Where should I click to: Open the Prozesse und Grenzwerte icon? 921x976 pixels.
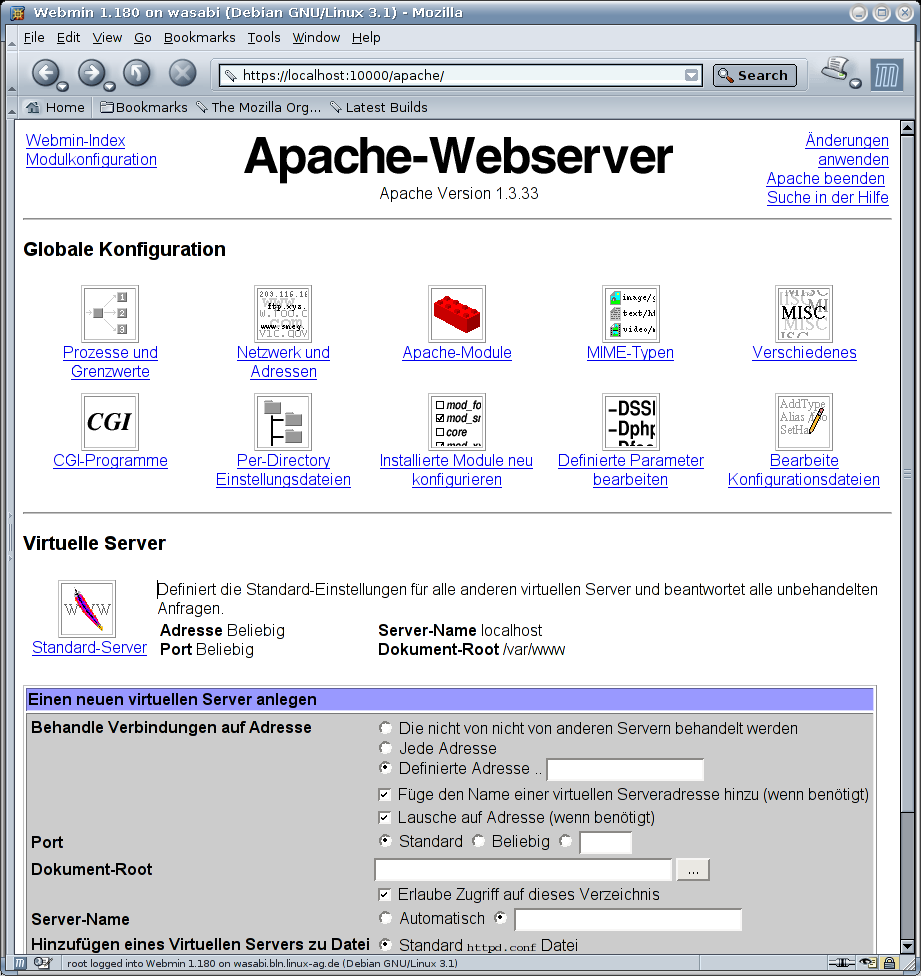[110, 314]
